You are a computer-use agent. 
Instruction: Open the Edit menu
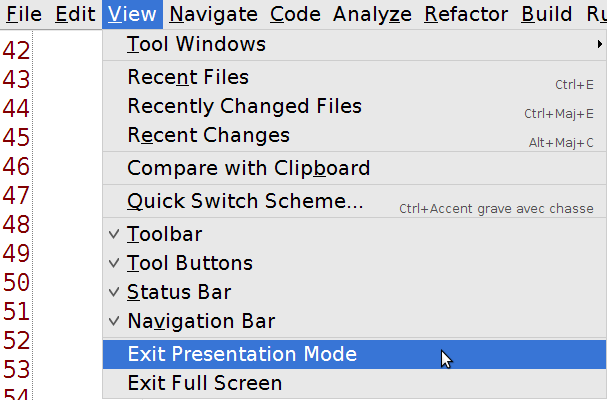click(x=75, y=14)
